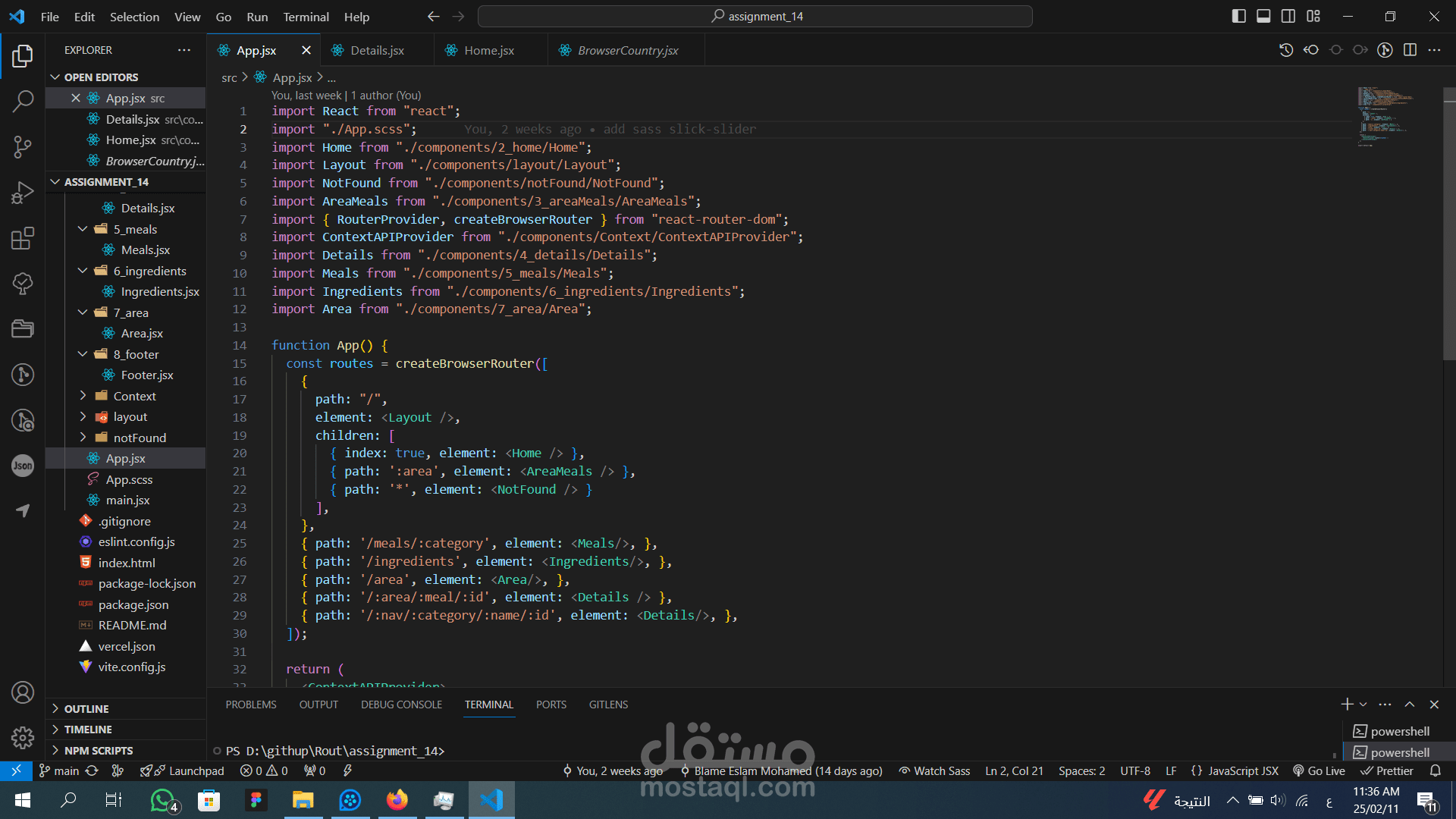Toggle the bottom panel layout button
Screen dimensions: 1456x819
coord(1263,16)
